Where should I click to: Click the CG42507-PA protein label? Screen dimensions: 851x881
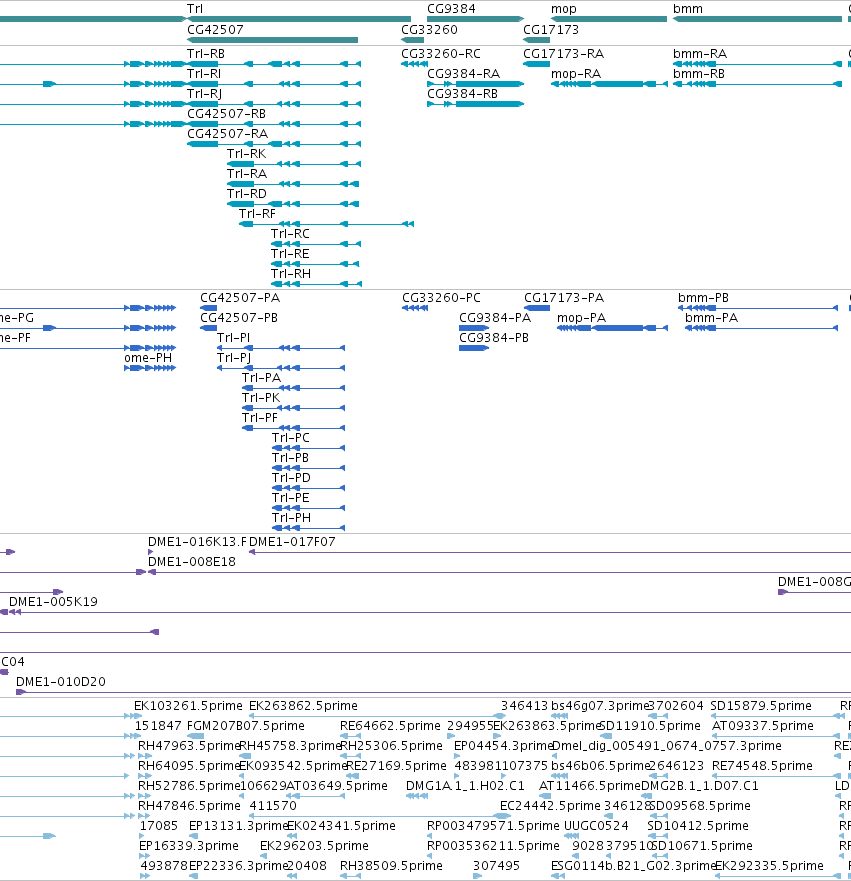click(x=240, y=298)
